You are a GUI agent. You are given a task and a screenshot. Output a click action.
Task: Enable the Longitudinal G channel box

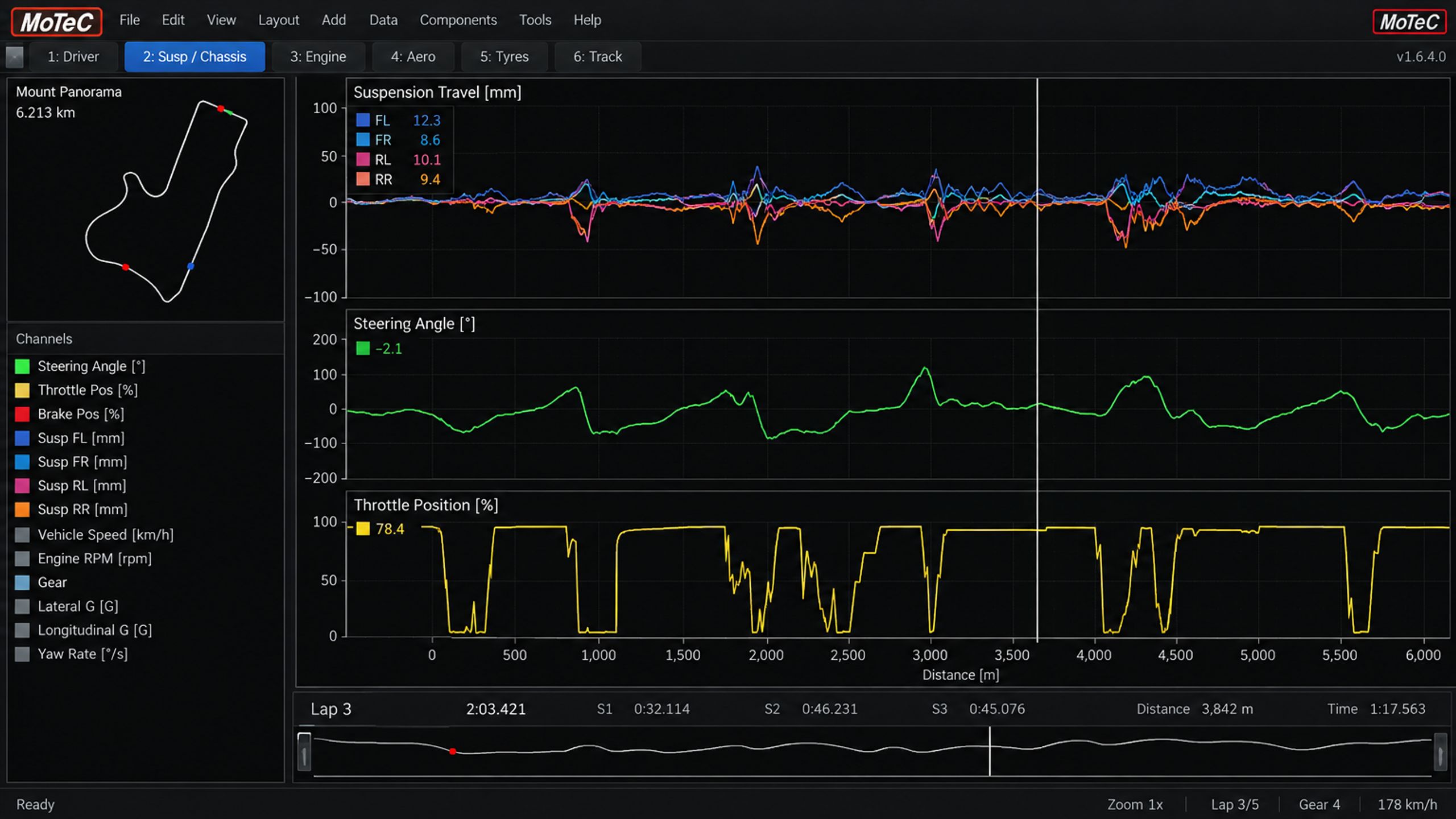click(22, 630)
